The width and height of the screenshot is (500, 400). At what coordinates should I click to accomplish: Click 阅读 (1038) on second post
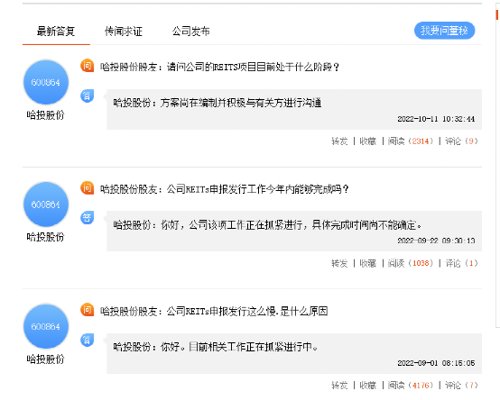click(410, 263)
